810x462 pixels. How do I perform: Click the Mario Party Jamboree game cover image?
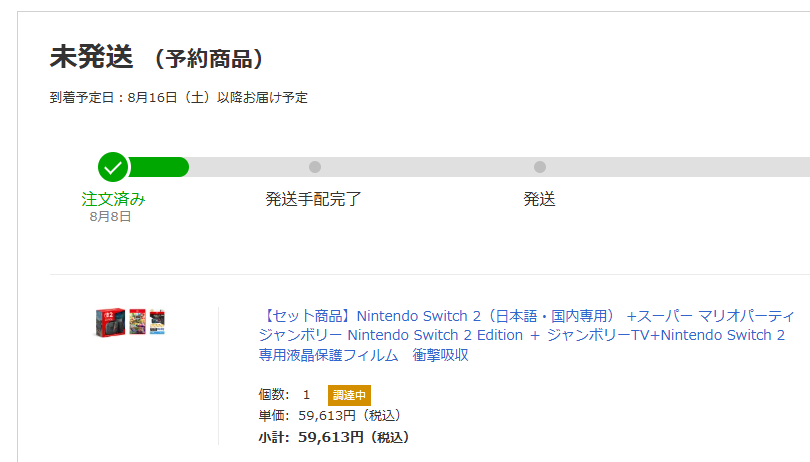[137, 322]
